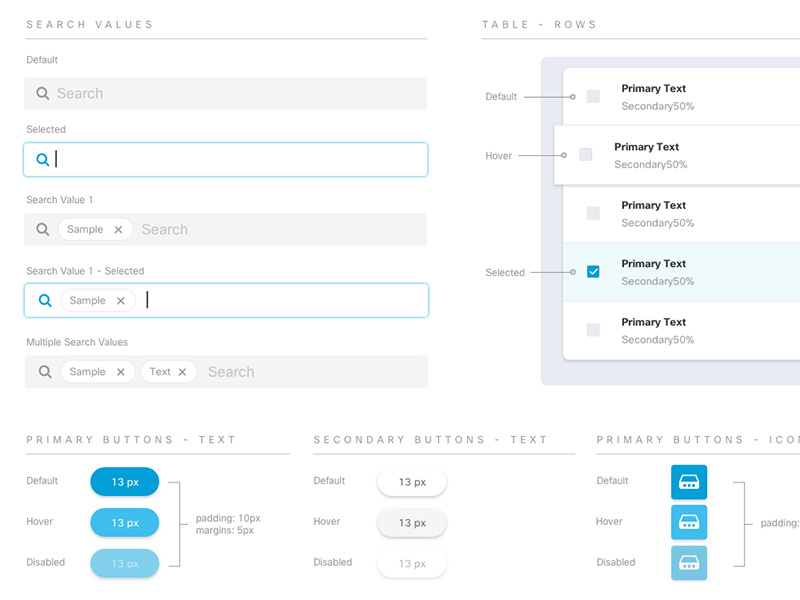This screenshot has width=800, height=600.
Task: Remove the Sample chip in Search Value 1 - Selected
Action: click(120, 300)
